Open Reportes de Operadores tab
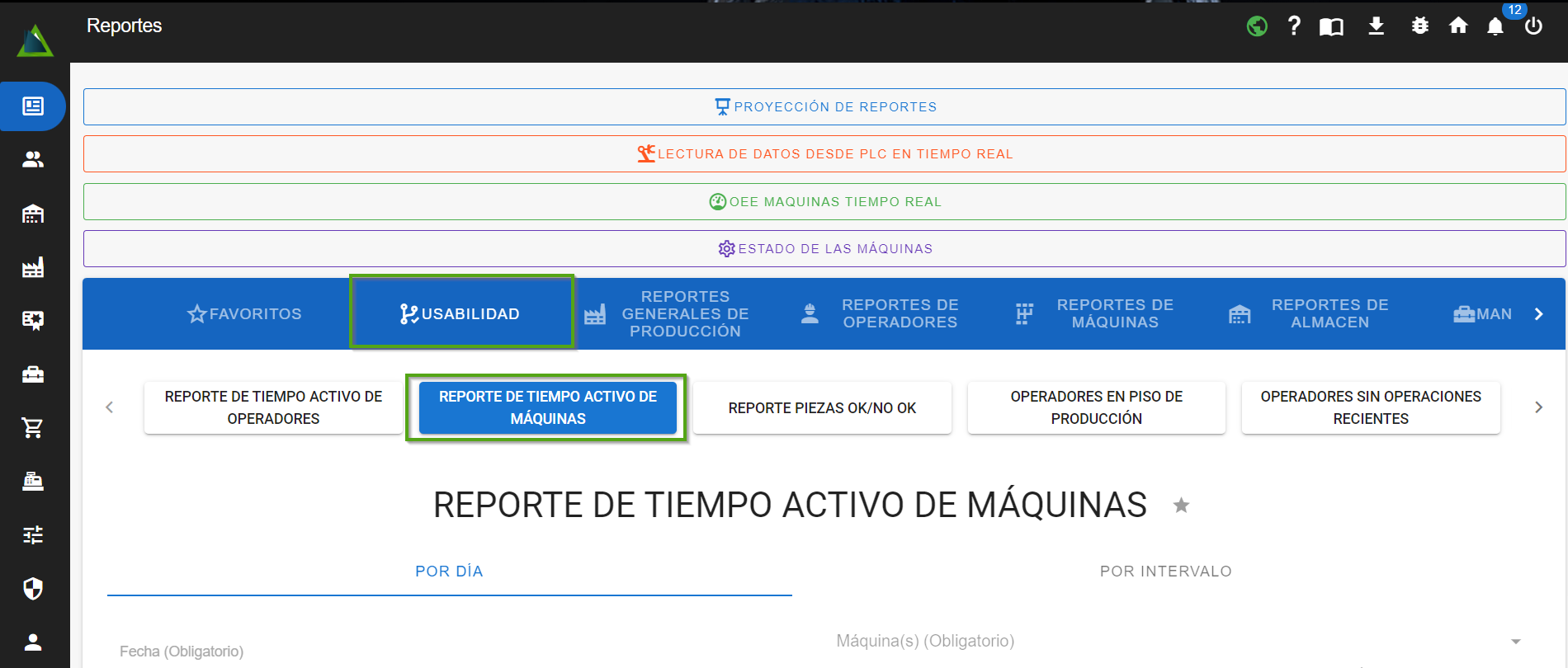 click(x=881, y=314)
